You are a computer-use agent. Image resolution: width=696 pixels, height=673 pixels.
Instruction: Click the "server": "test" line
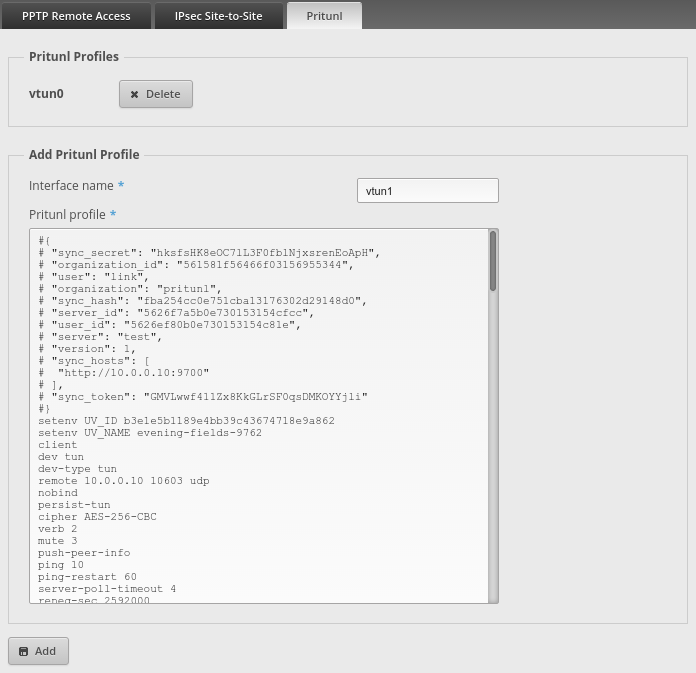100,336
